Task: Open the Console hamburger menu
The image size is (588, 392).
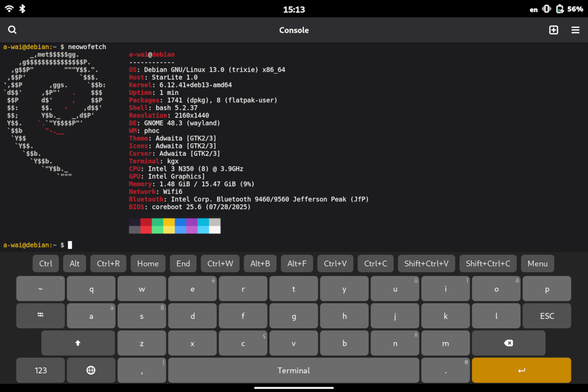Action: pos(575,30)
